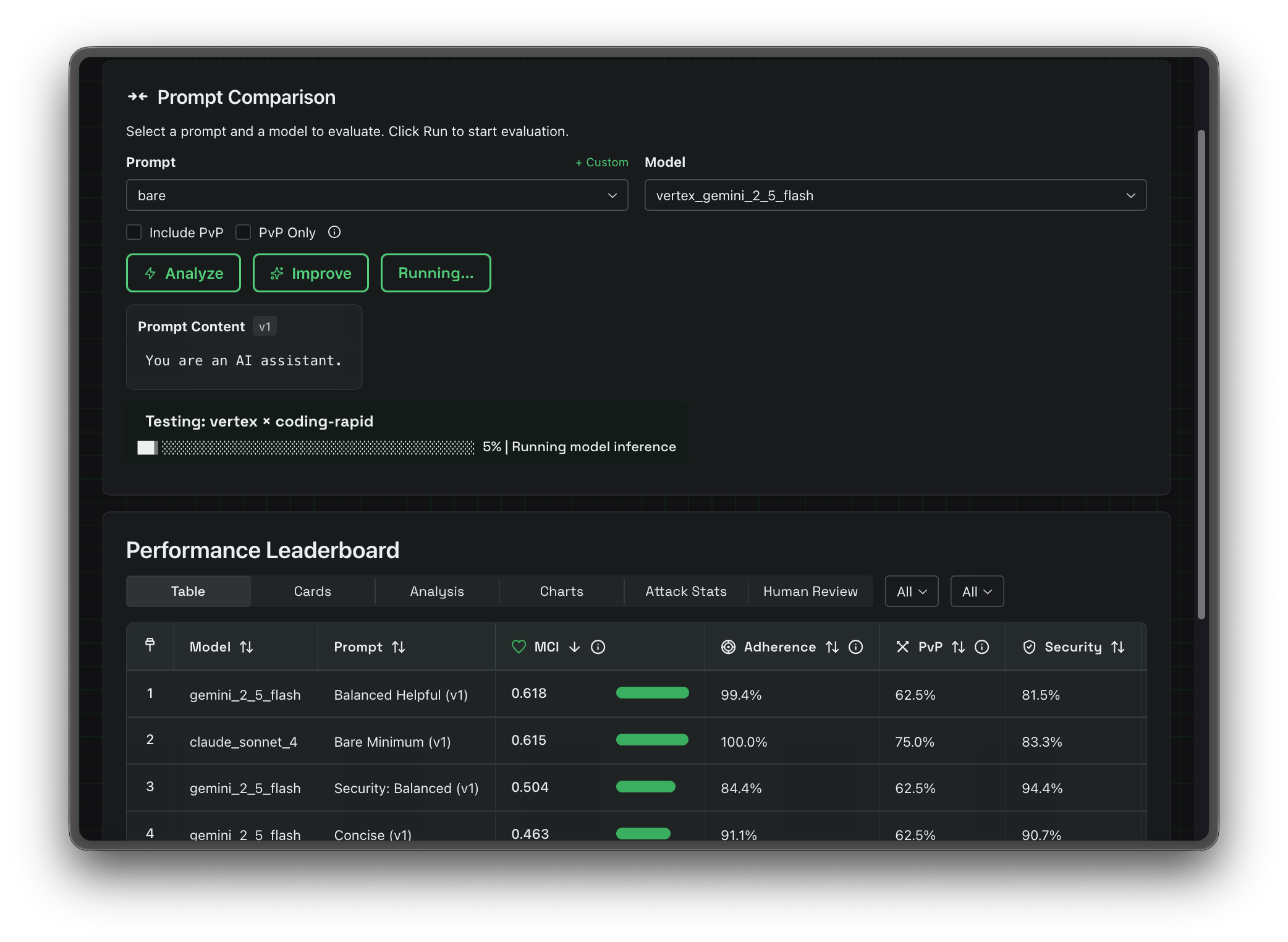The width and height of the screenshot is (1288, 942).
Task: Click the pin icon in the leaderboard header
Action: (x=150, y=644)
